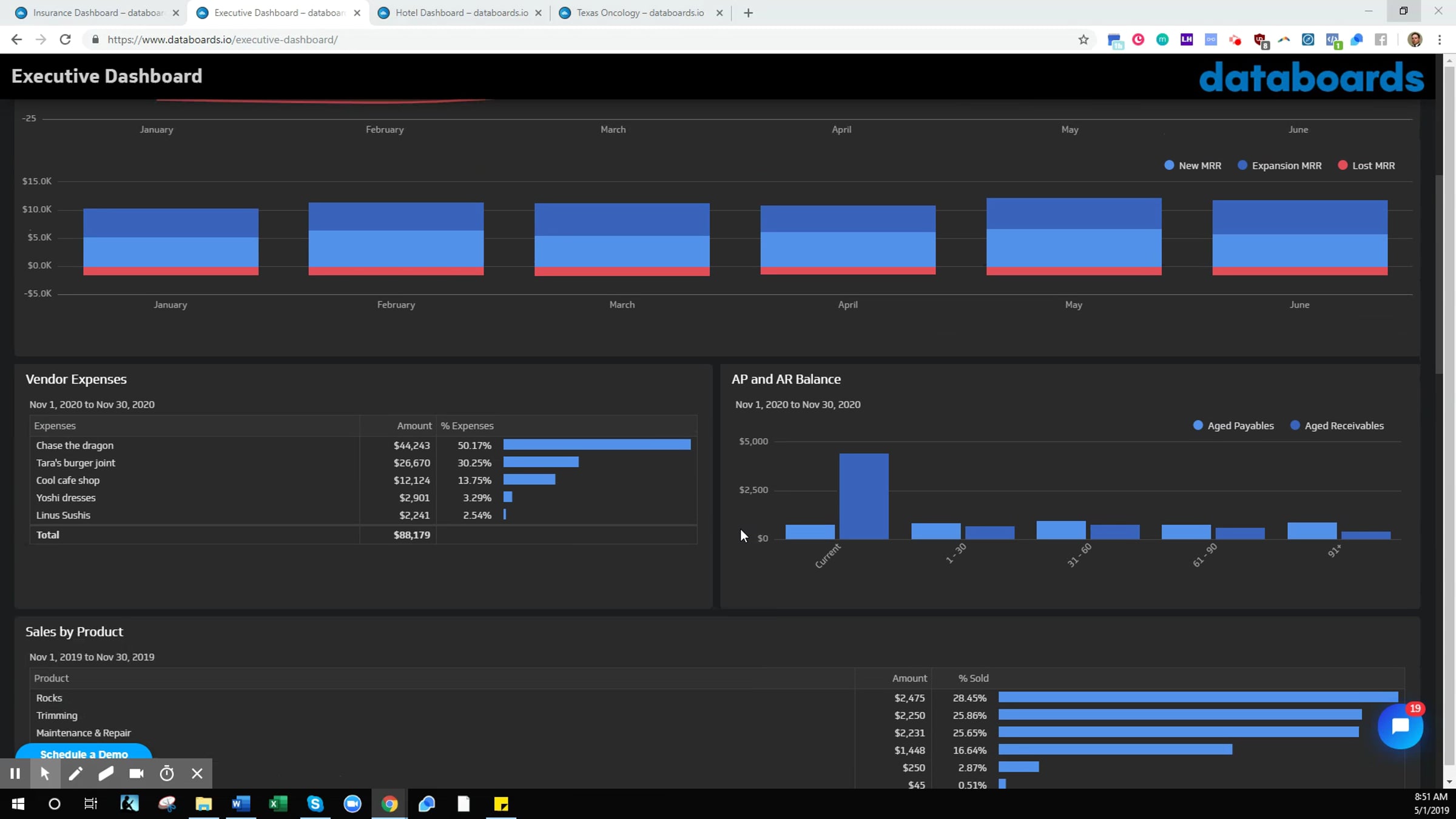Select the pen annotation tool
This screenshot has width=1456, height=819.
pos(75,773)
